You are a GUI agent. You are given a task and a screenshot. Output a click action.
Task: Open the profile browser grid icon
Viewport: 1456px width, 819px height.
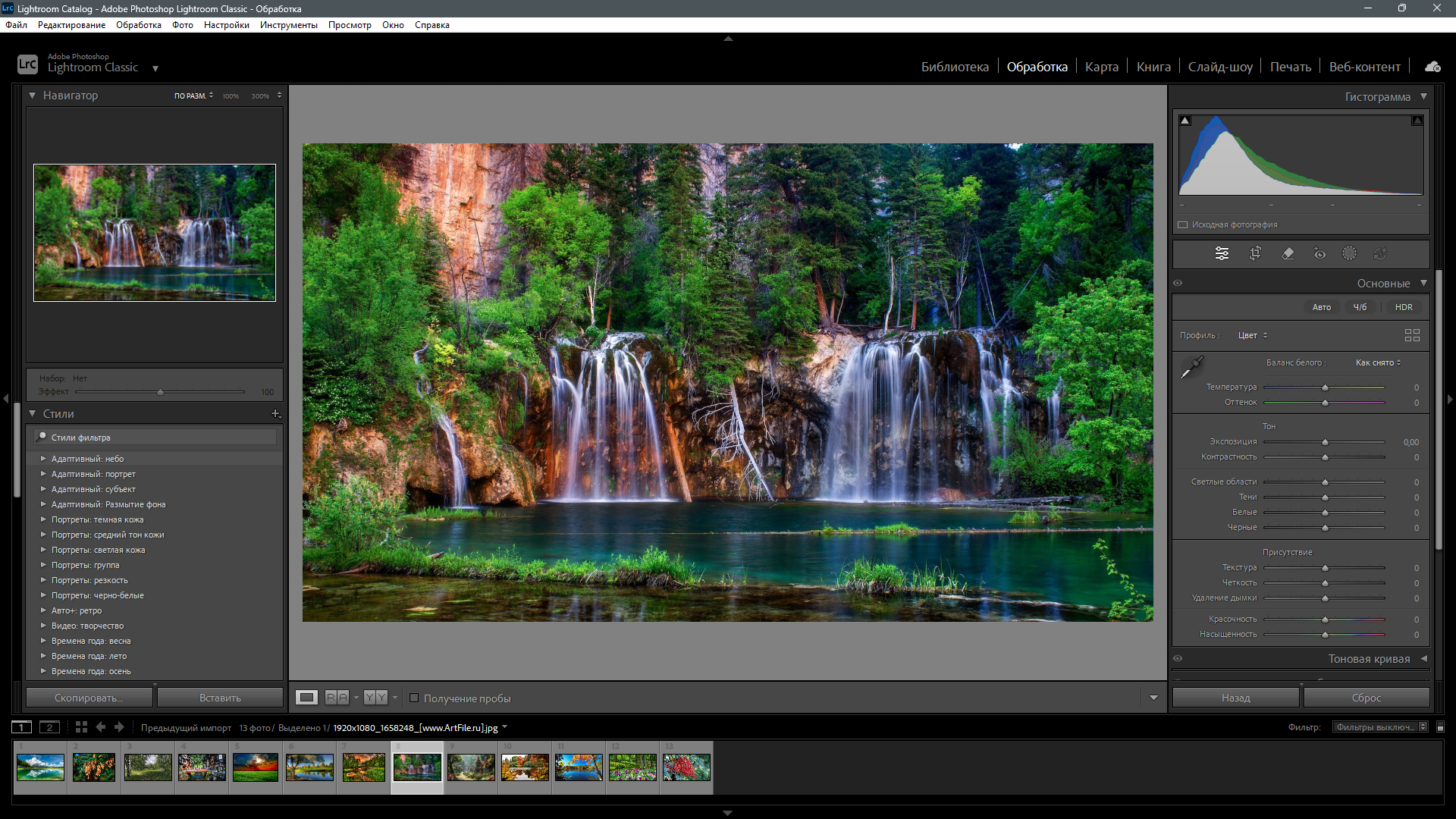[x=1412, y=335]
